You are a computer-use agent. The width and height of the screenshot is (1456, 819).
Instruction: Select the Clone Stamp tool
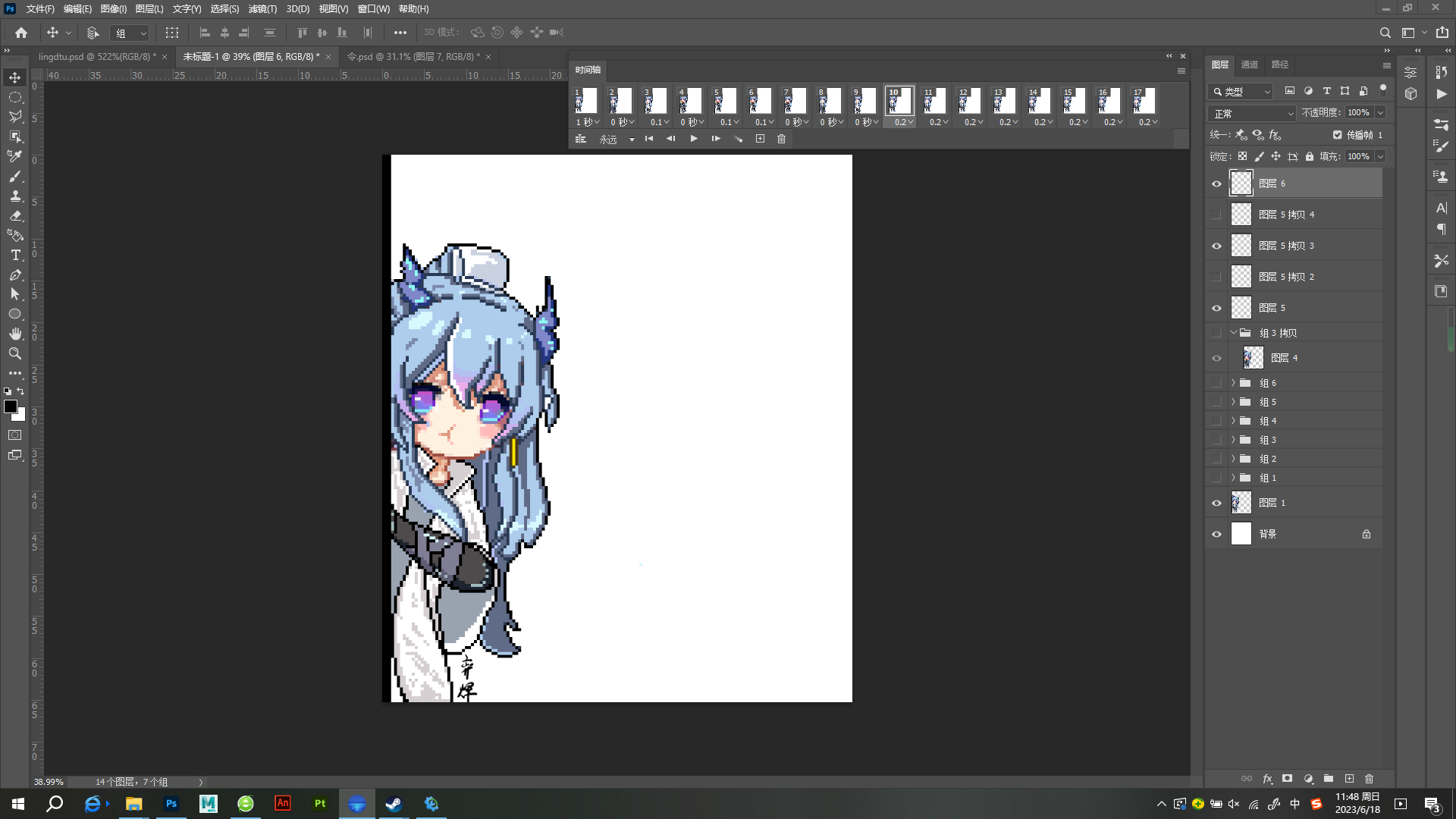tap(15, 196)
